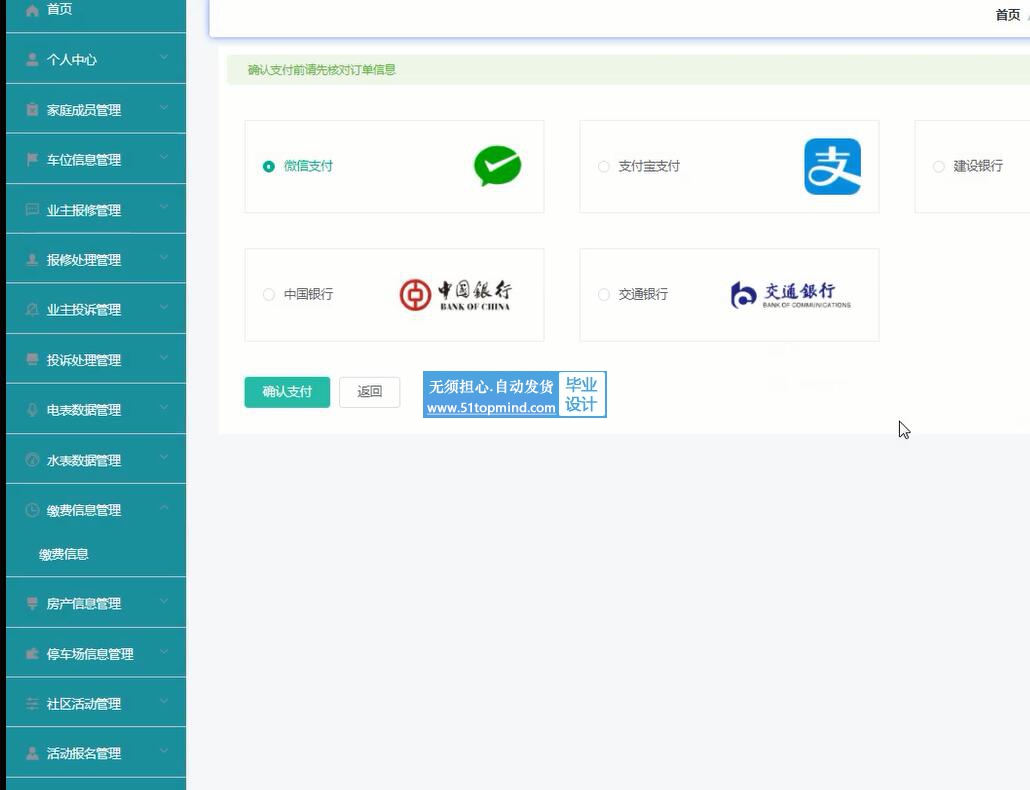Click the 确认支付 button

pos(287,392)
